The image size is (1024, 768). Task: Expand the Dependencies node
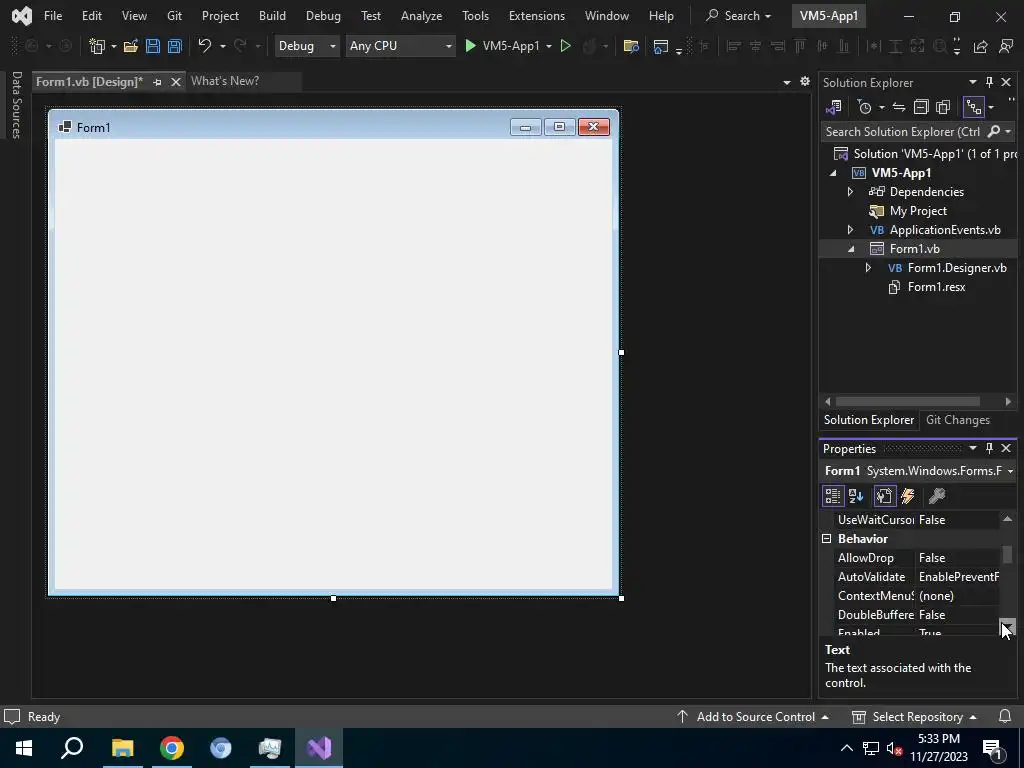(x=850, y=191)
